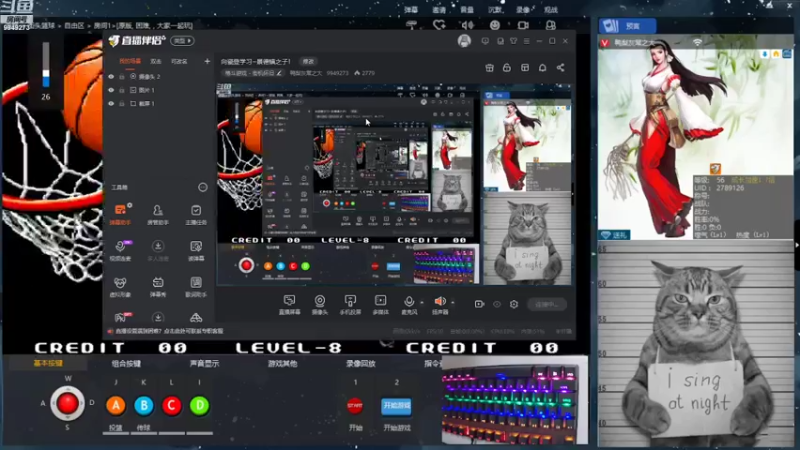800x450 pixels.
Task: Switch to the 声音显示 tab
Action: 204,363
